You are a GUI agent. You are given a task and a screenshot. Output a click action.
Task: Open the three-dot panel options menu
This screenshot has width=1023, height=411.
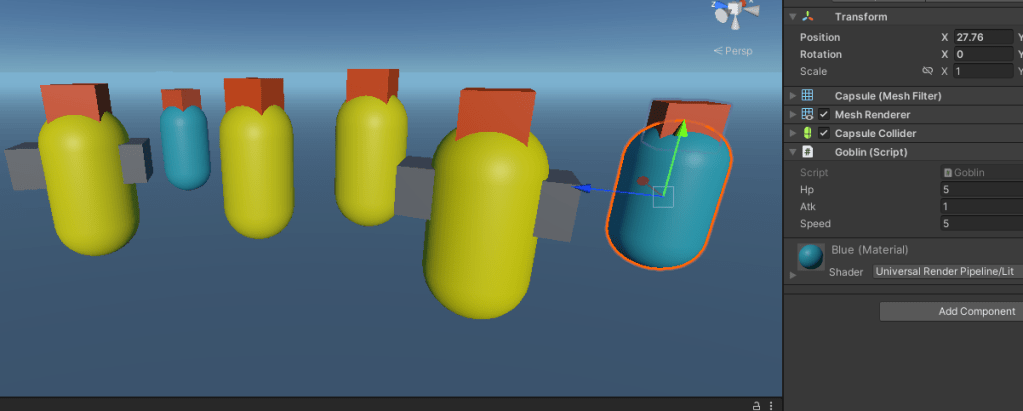pos(772,404)
